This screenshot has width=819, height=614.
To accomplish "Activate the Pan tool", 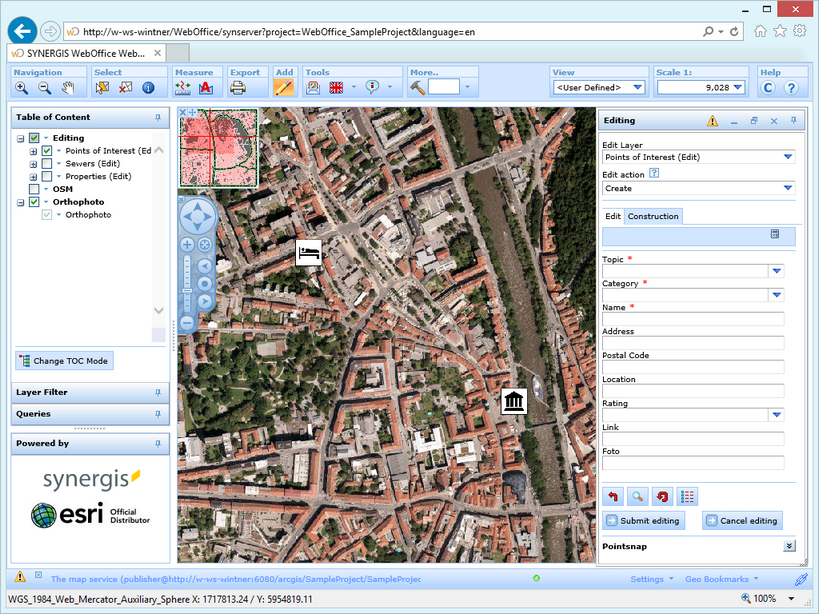I will [67, 88].
